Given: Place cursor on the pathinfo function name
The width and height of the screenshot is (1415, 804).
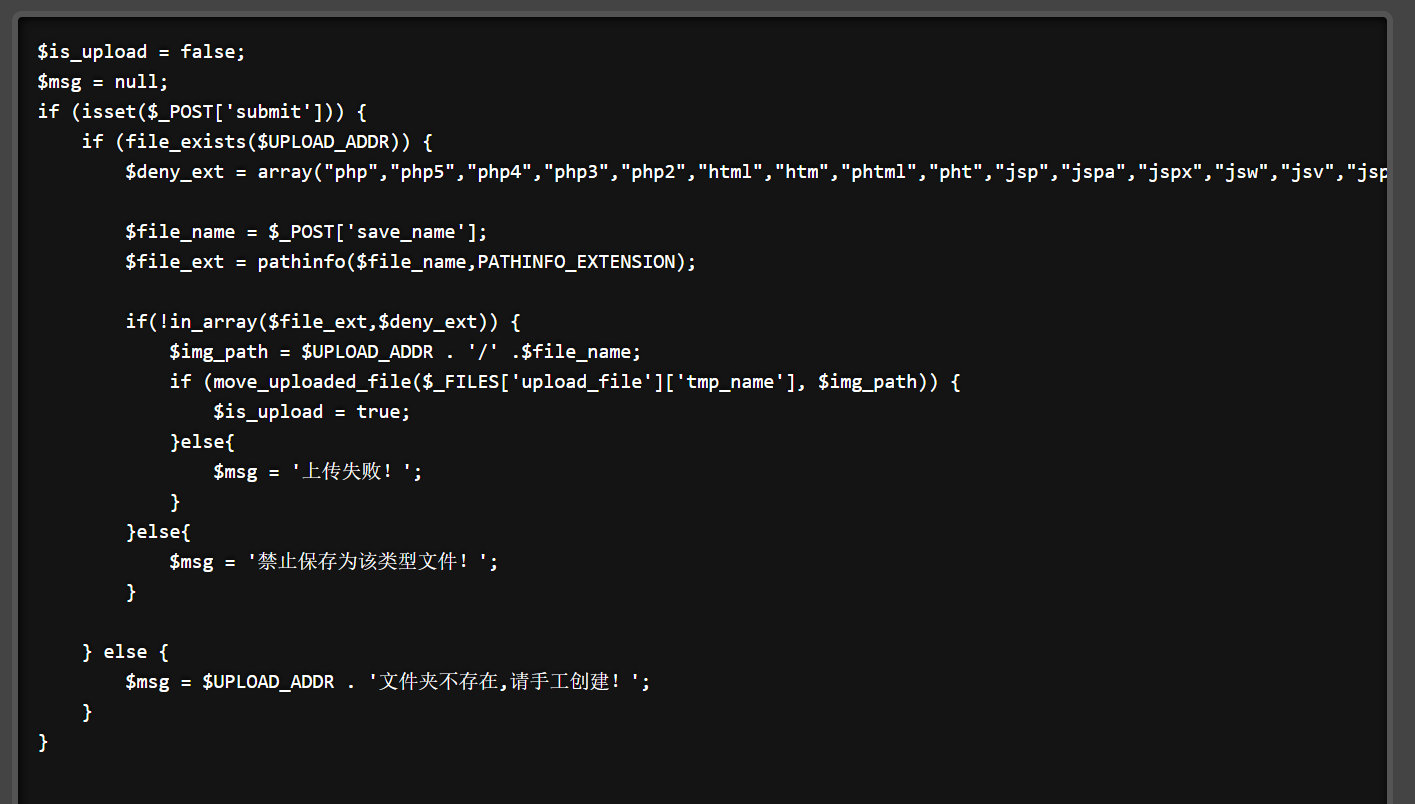Looking at the screenshot, I should [301, 262].
